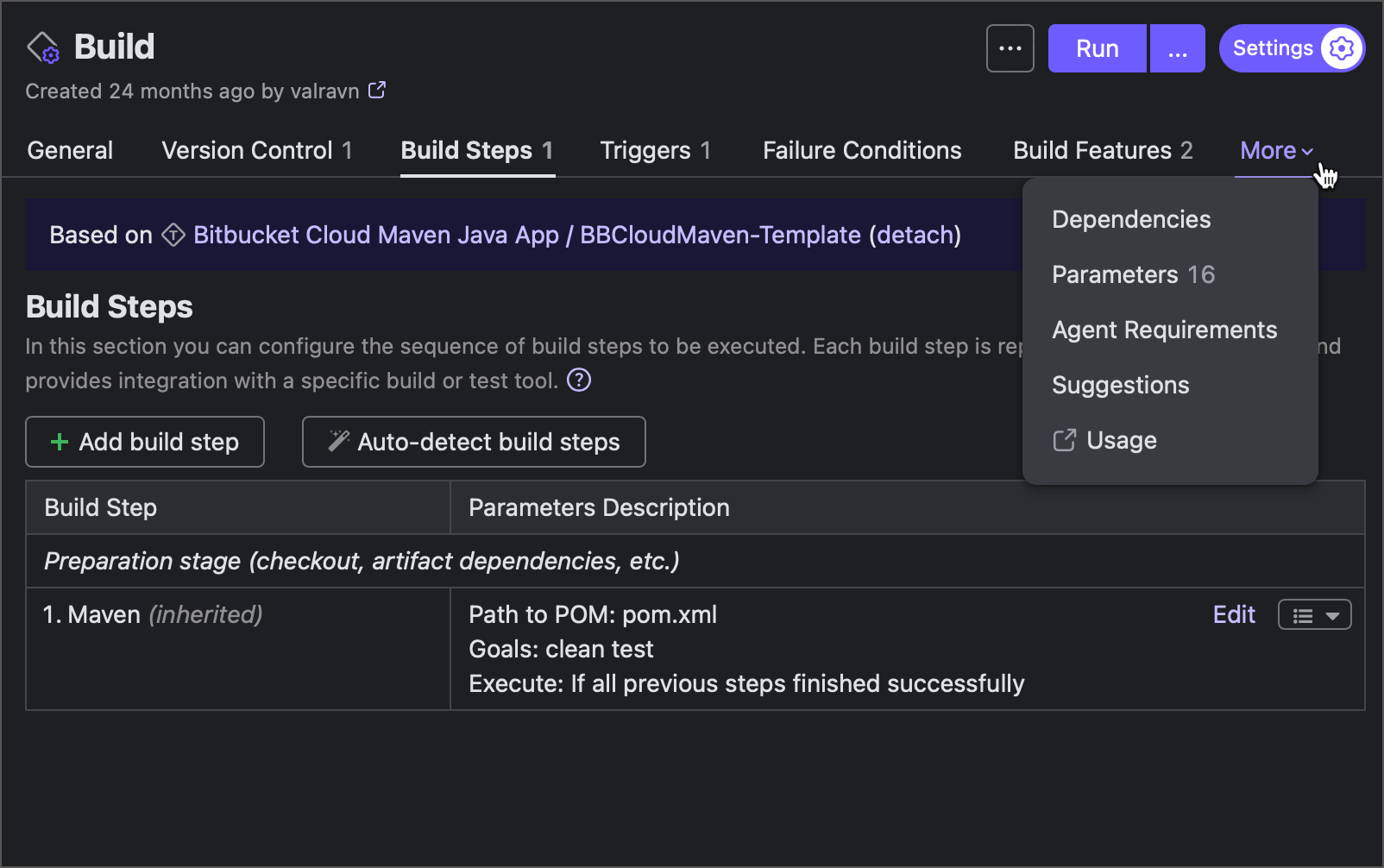This screenshot has height=868, width=1384.
Task: Select the 1. Maven inherited step
Action: (153, 614)
